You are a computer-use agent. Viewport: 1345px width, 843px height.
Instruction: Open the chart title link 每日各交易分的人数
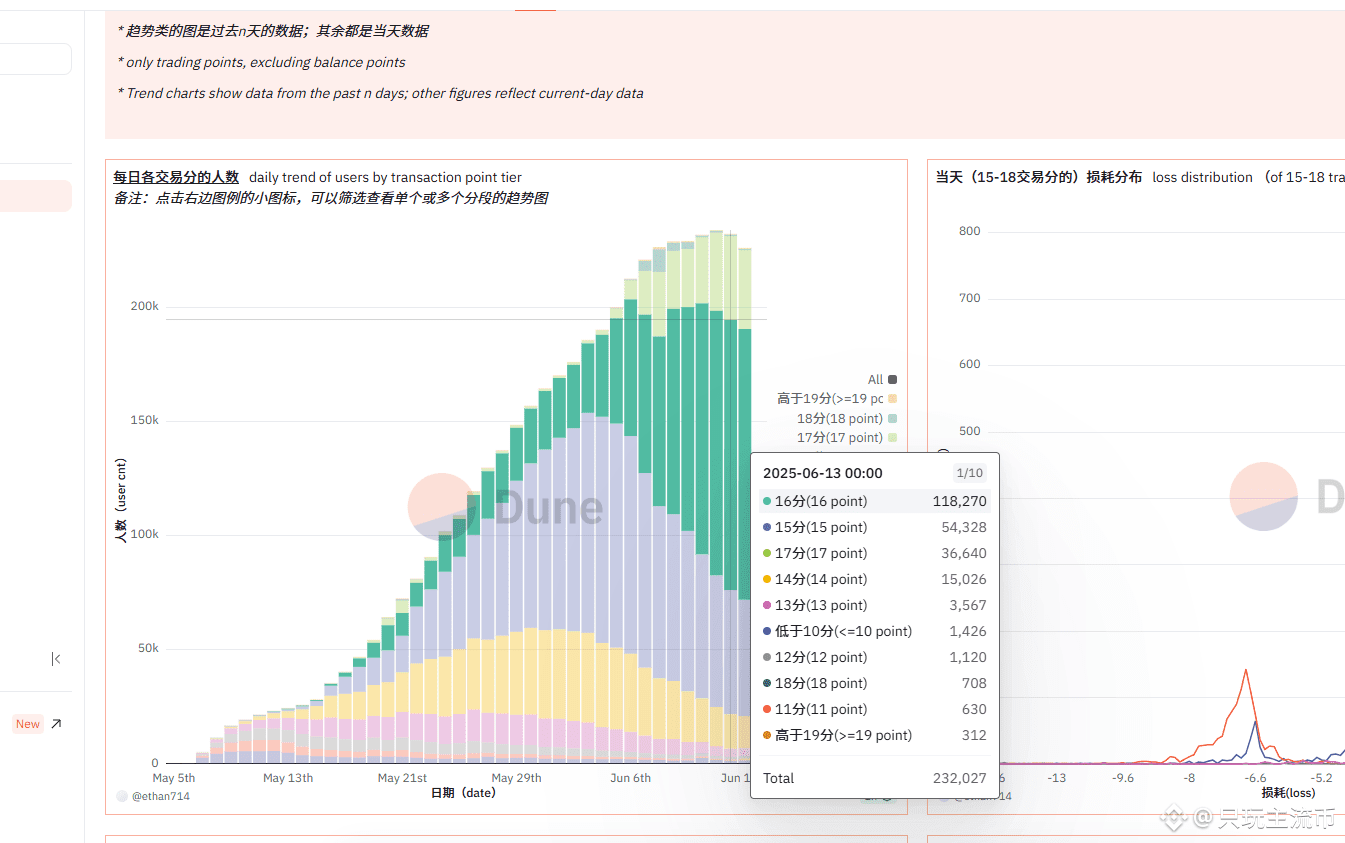176,177
